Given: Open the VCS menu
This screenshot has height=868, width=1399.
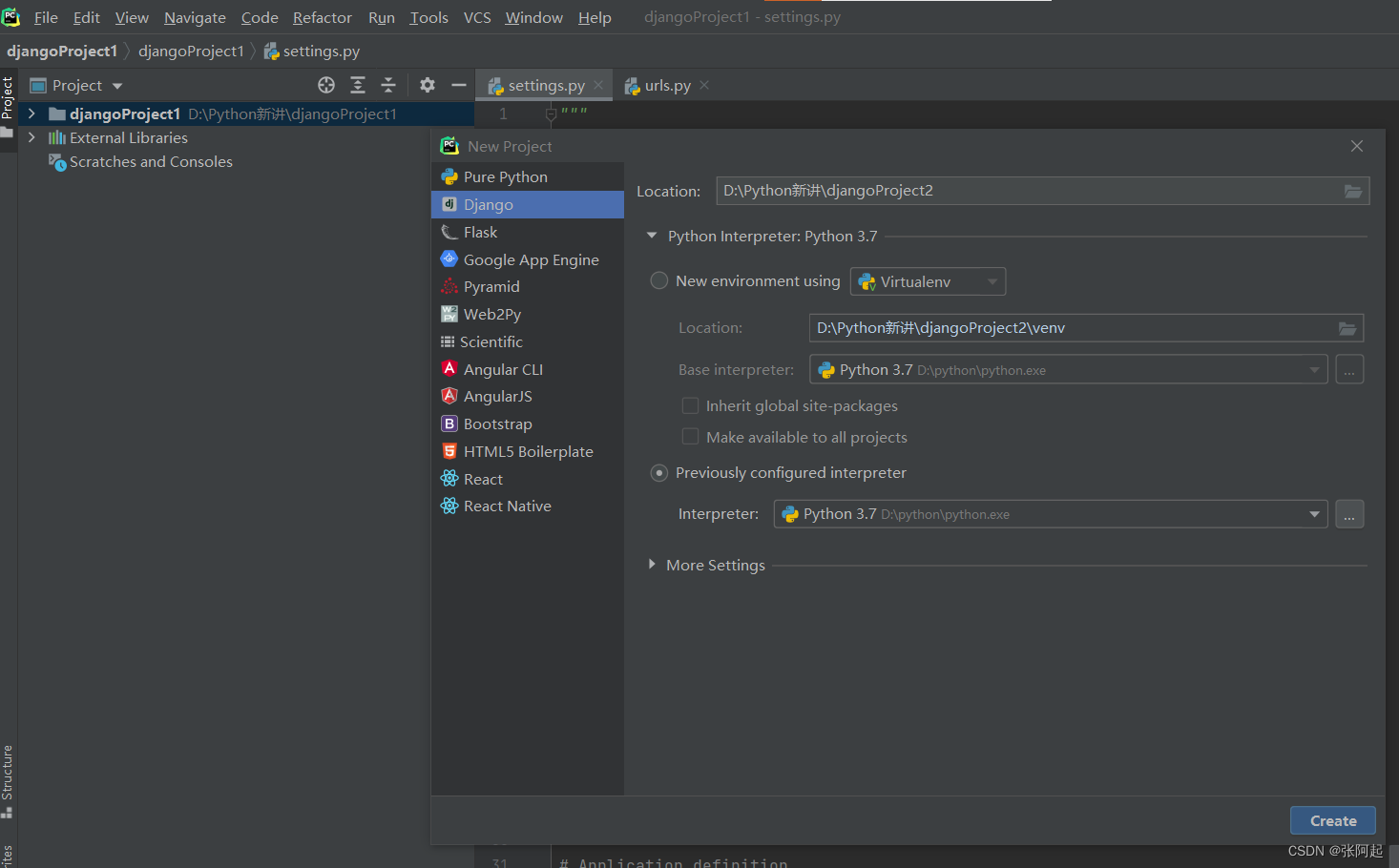Looking at the screenshot, I should 477,17.
